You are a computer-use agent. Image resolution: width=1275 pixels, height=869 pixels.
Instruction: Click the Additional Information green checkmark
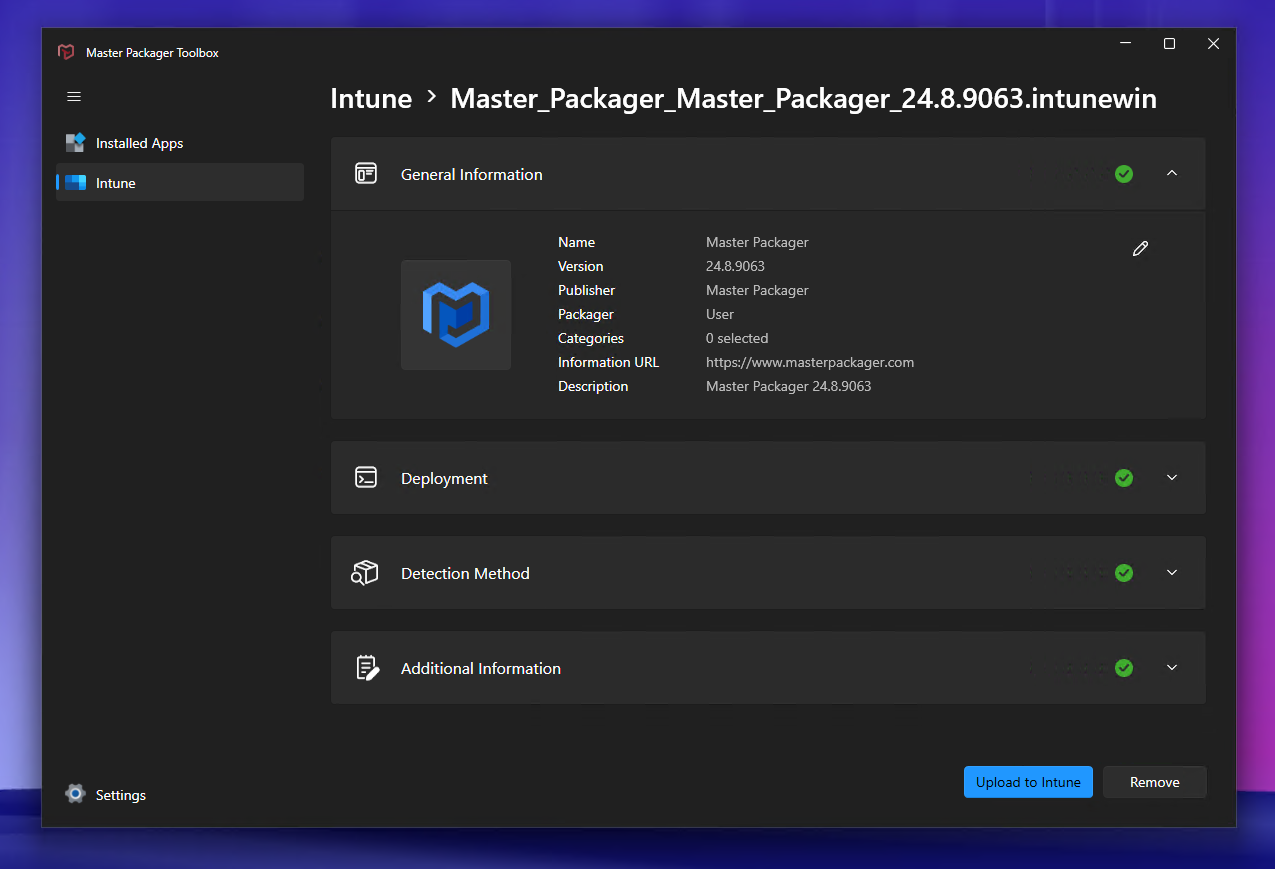[x=1124, y=668]
